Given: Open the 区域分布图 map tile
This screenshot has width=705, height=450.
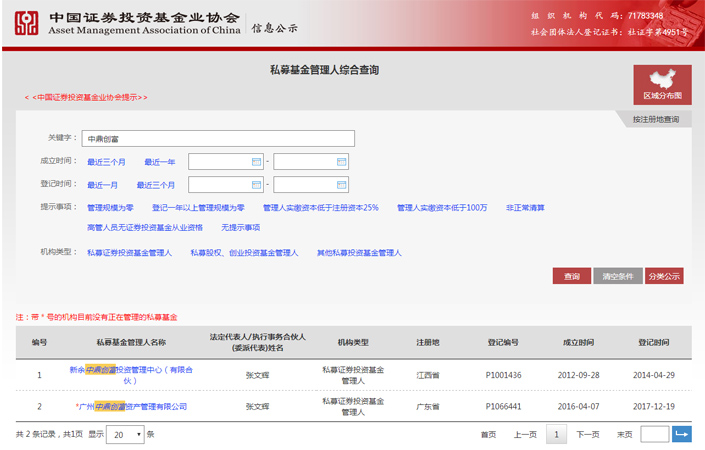Looking at the screenshot, I should point(662,85).
